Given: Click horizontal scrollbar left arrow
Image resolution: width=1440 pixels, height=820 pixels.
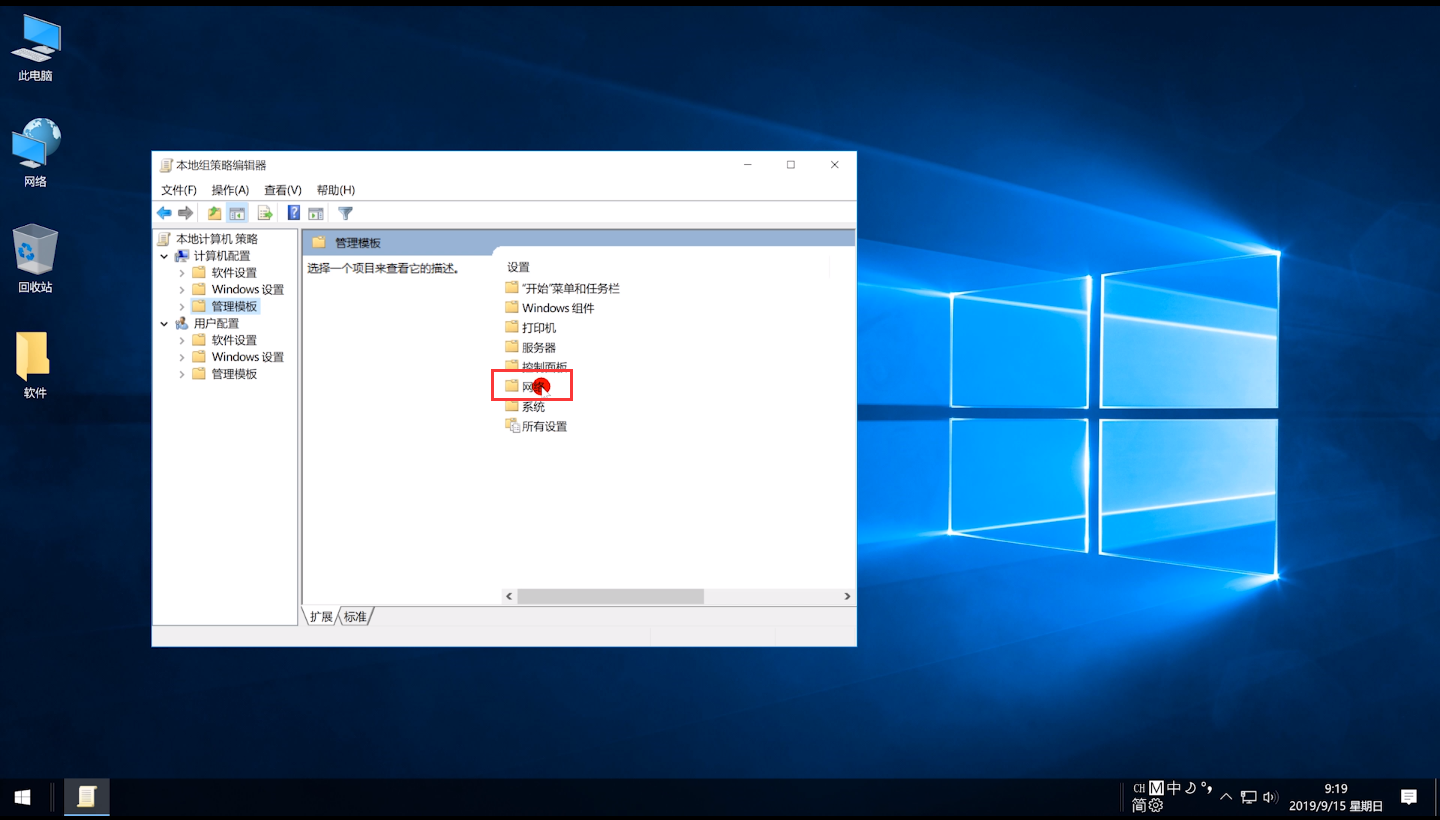Looking at the screenshot, I should coord(509,596).
